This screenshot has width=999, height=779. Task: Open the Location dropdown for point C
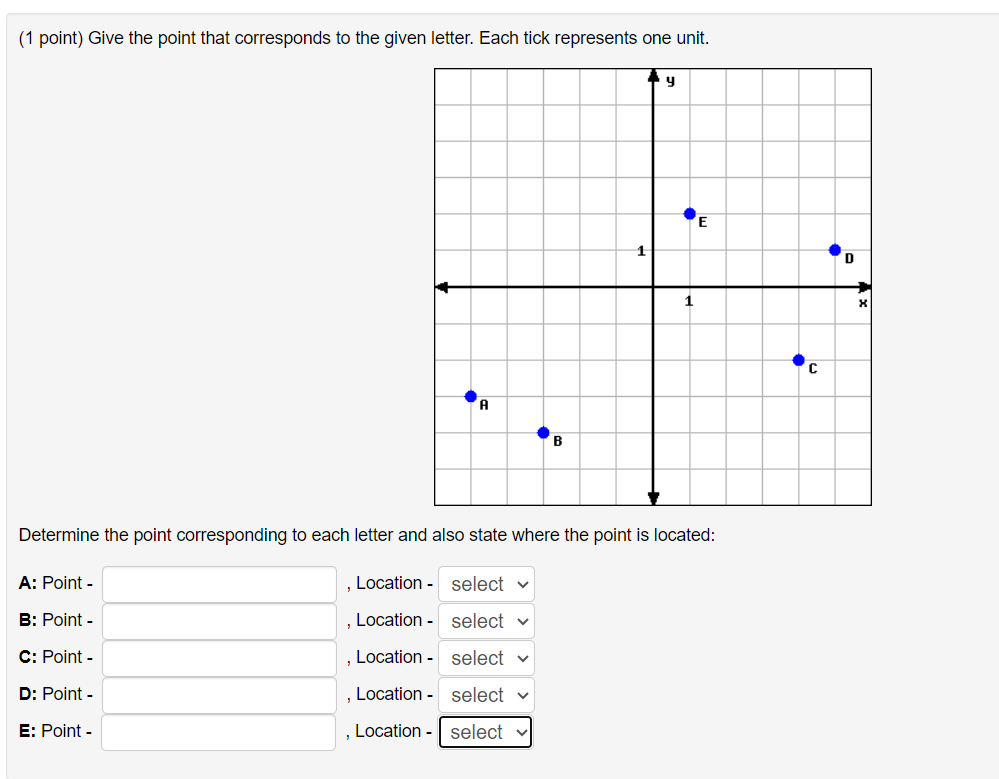(x=485, y=657)
